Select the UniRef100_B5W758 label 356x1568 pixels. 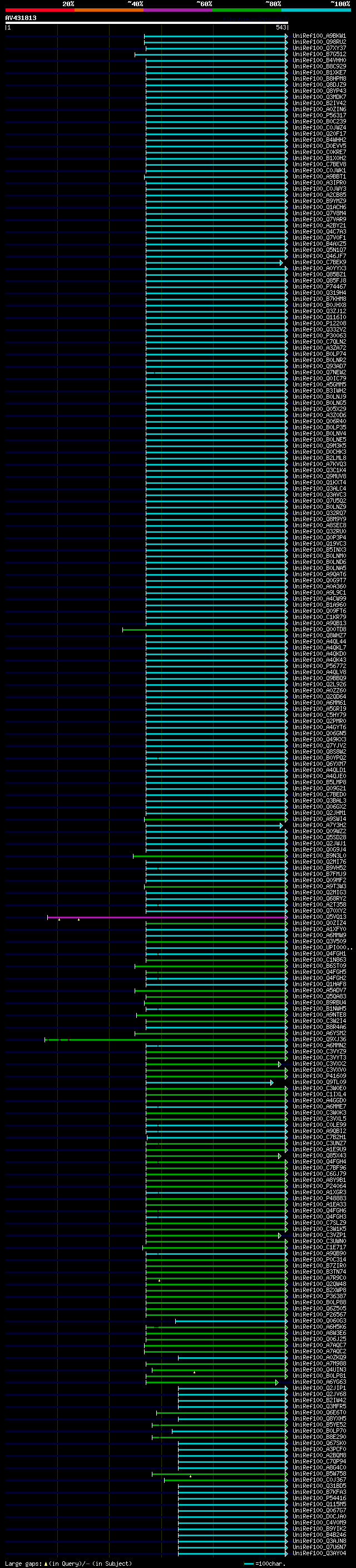click(x=319, y=1473)
